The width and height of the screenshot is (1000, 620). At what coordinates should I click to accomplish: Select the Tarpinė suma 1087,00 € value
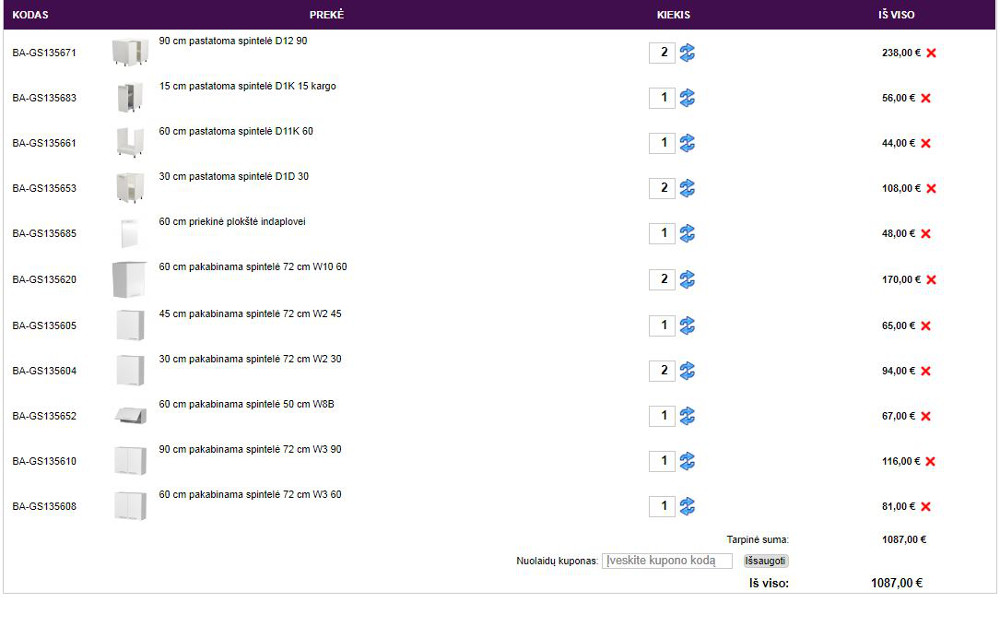click(x=904, y=540)
